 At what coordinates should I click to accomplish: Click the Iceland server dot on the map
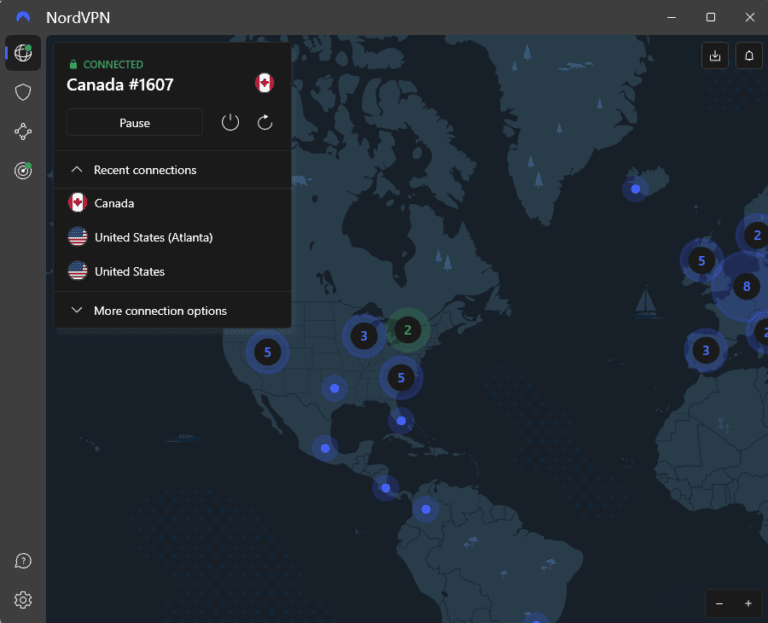pyautogui.click(x=635, y=189)
